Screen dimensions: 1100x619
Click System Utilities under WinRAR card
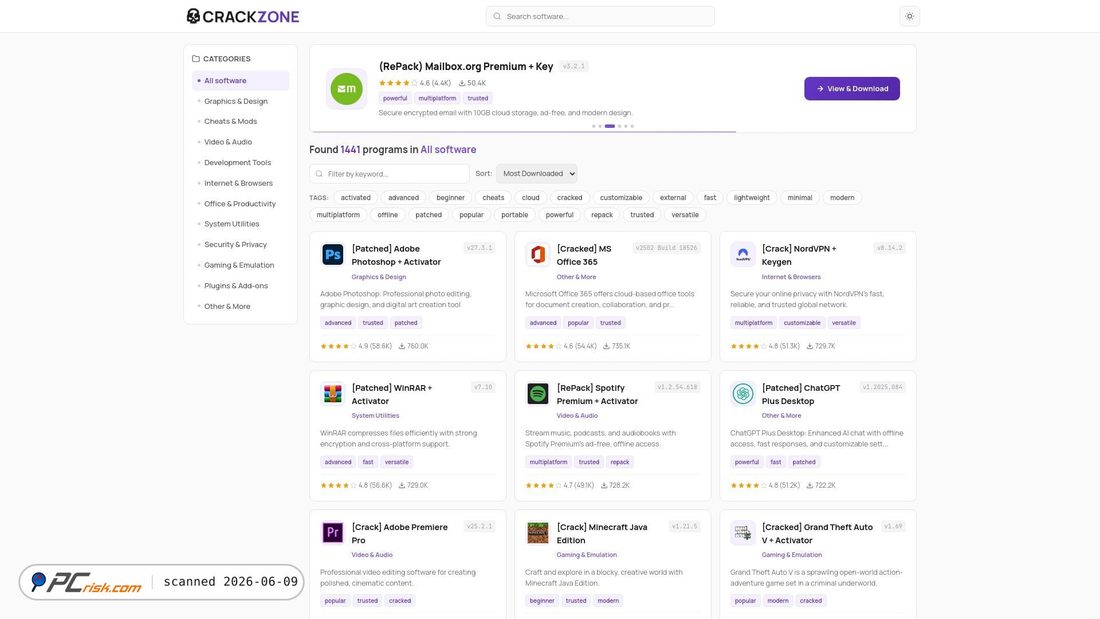point(375,416)
